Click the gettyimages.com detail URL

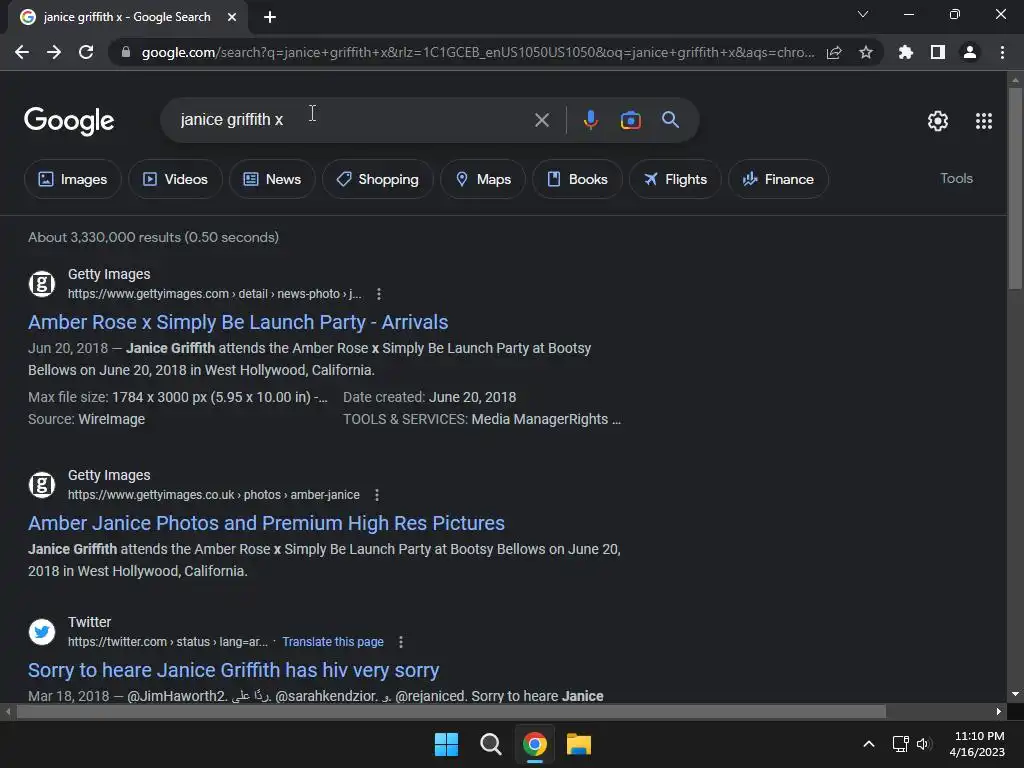click(214, 294)
